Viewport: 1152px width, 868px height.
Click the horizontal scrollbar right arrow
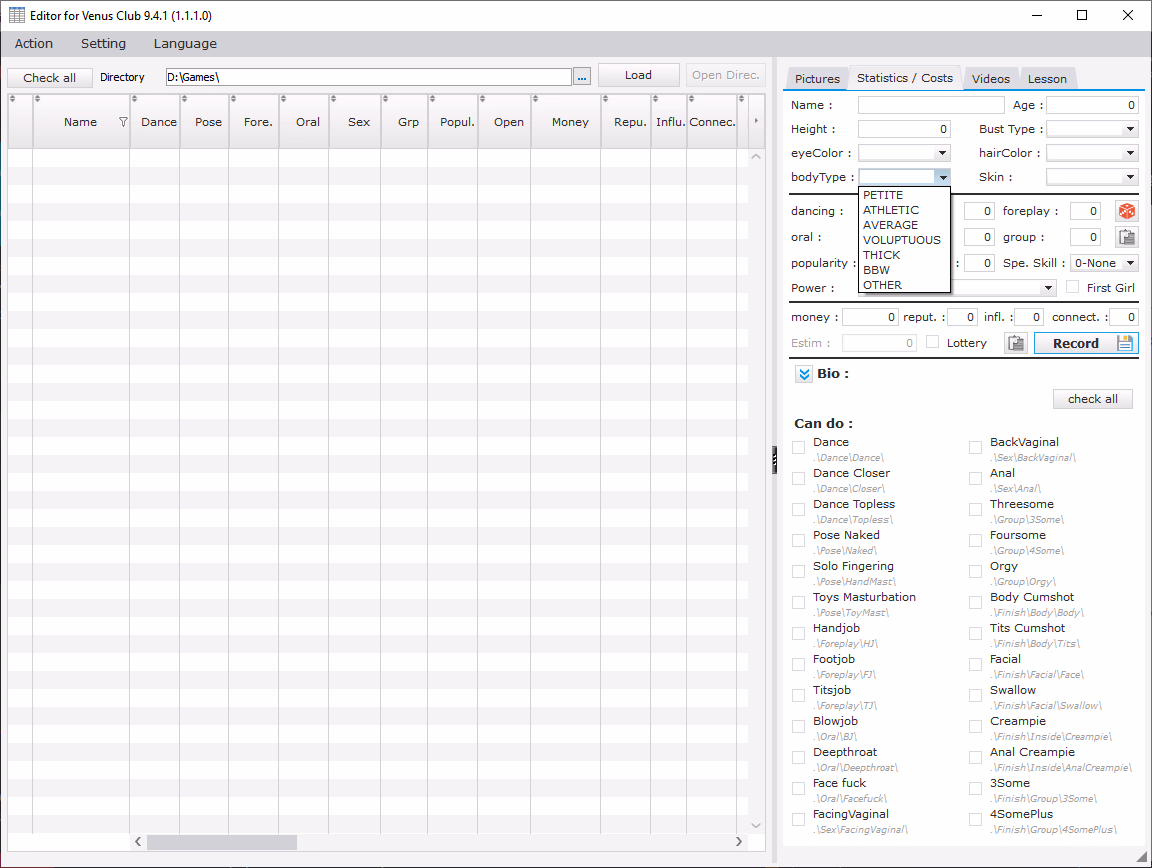(739, 842)
